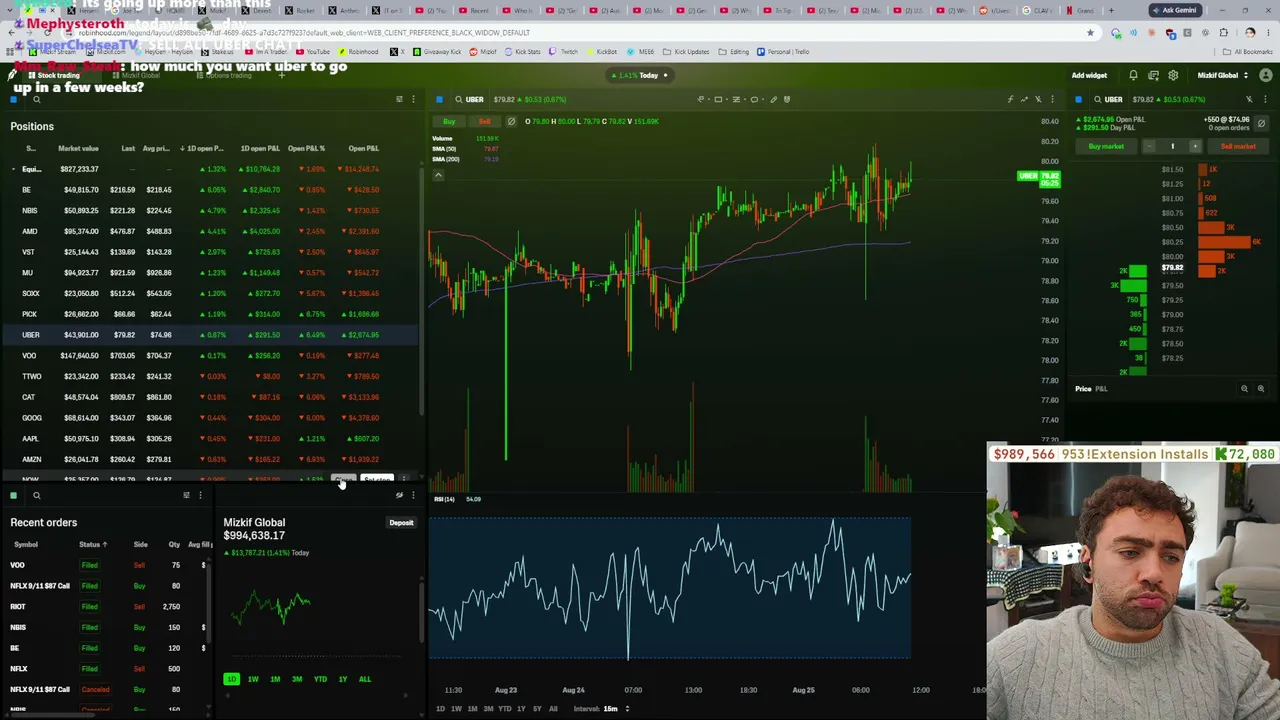Toggle hide balance in portfolio panel
This screenshot has width=1280, height=720.
tap(399, 495)
